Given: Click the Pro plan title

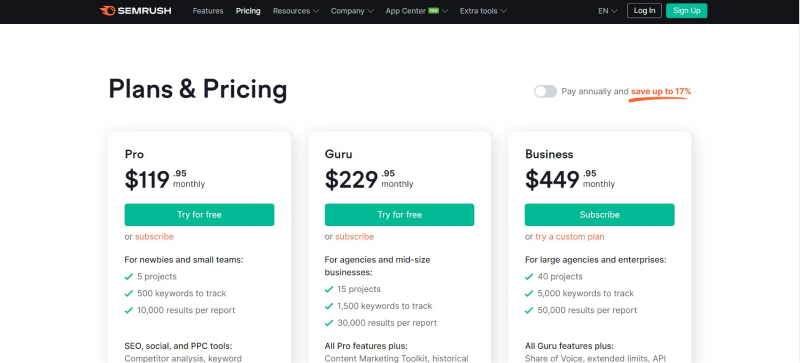Looking at the screenshot, I should (134, 154).
